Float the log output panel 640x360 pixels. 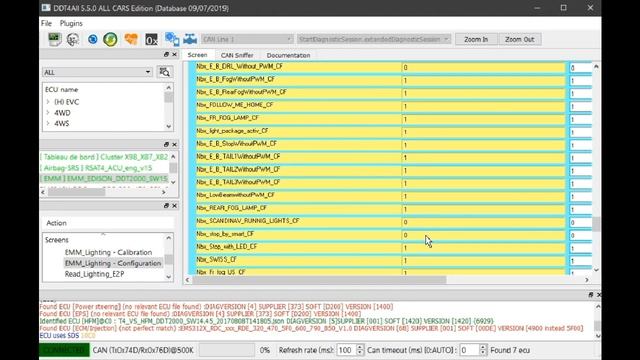[x=591, y=295]
